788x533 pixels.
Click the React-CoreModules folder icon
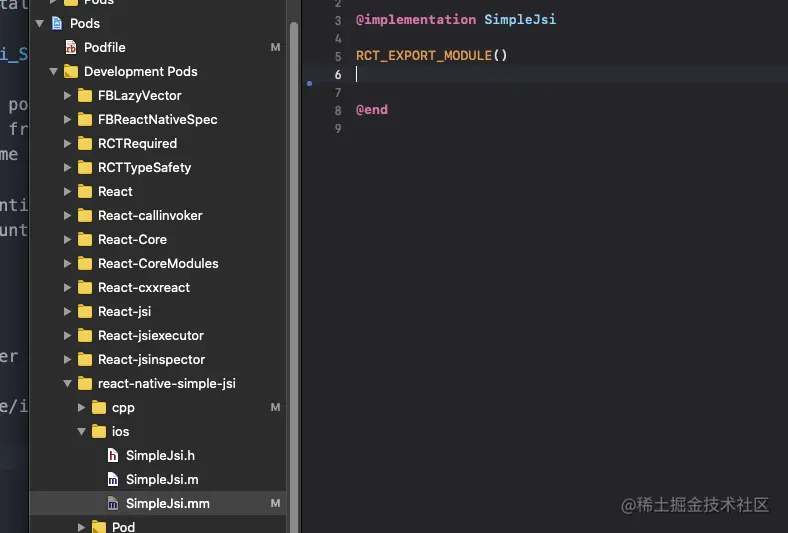85,263
